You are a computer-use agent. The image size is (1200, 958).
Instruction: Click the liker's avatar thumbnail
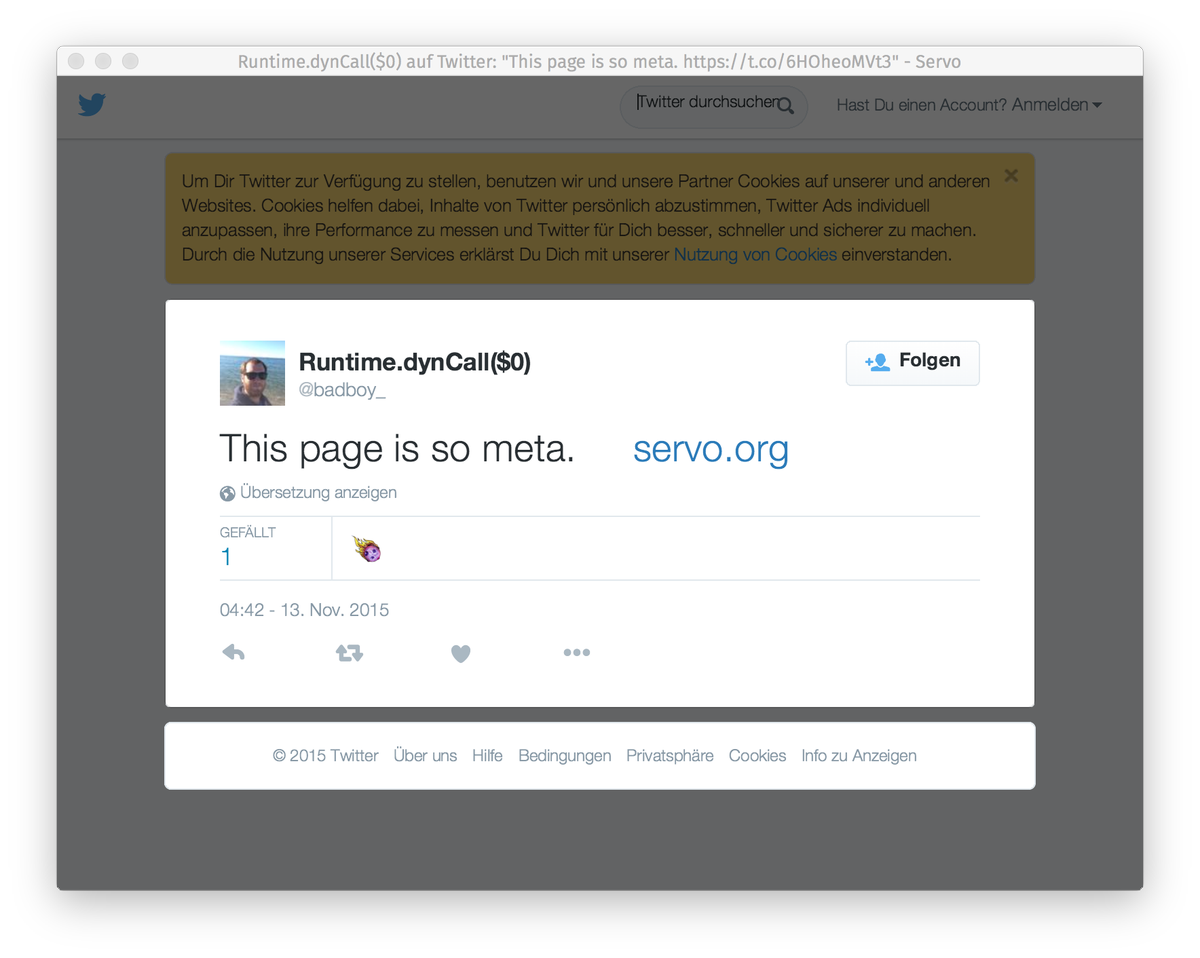pos(367,548)
